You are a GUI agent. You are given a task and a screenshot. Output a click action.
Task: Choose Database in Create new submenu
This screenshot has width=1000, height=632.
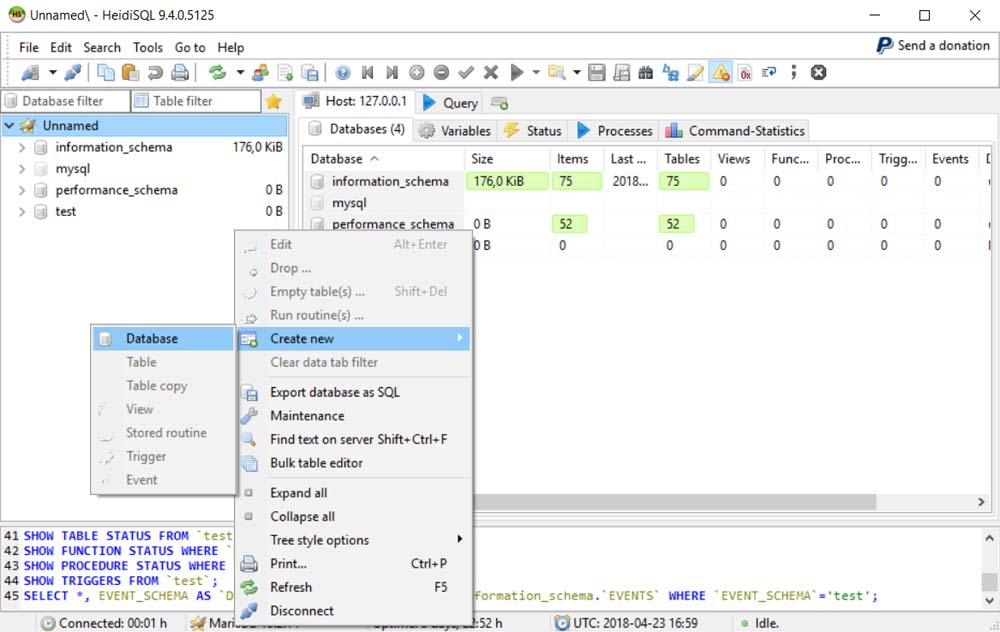click(152, 339)
